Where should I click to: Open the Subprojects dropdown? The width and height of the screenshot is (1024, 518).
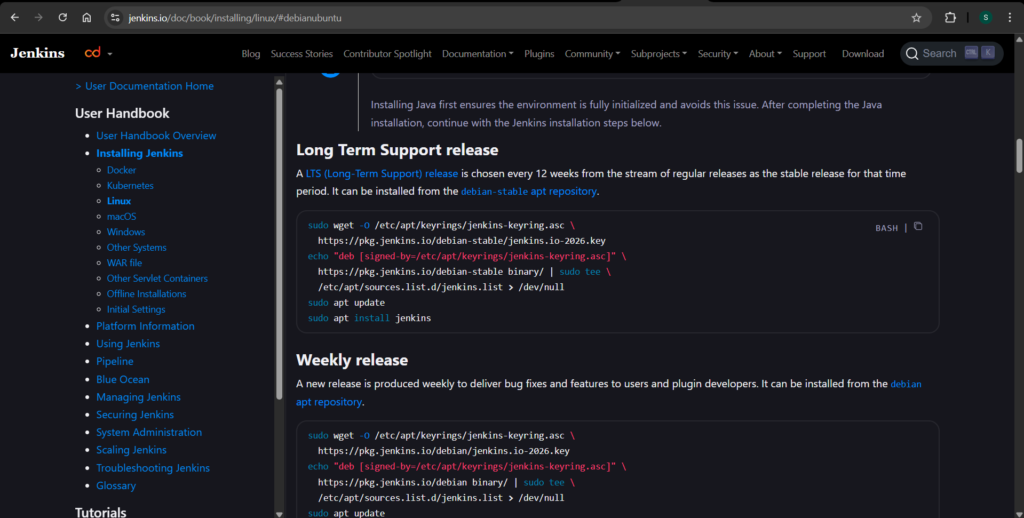pos(659,54)
